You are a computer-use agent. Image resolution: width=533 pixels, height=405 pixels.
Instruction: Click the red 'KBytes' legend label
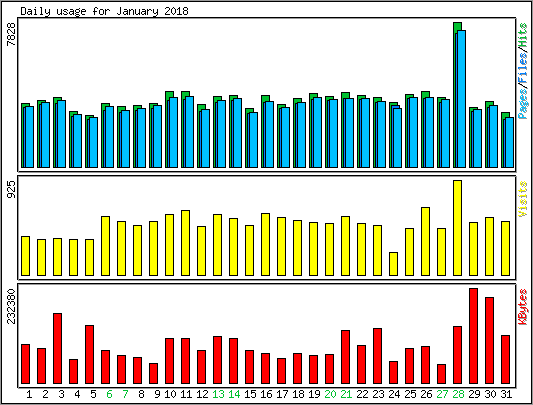[x=522, y=306]
